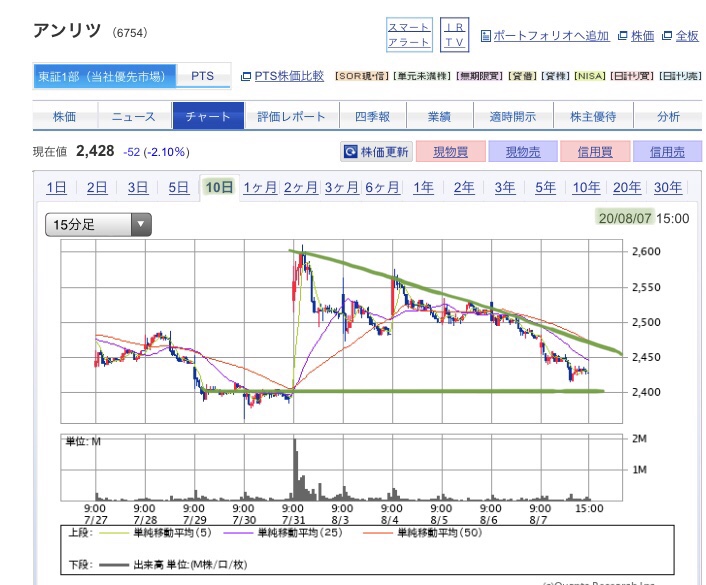This screenshot has width=706, height=585.
Task: Open the IR TV link
Action: coord(454,35)
